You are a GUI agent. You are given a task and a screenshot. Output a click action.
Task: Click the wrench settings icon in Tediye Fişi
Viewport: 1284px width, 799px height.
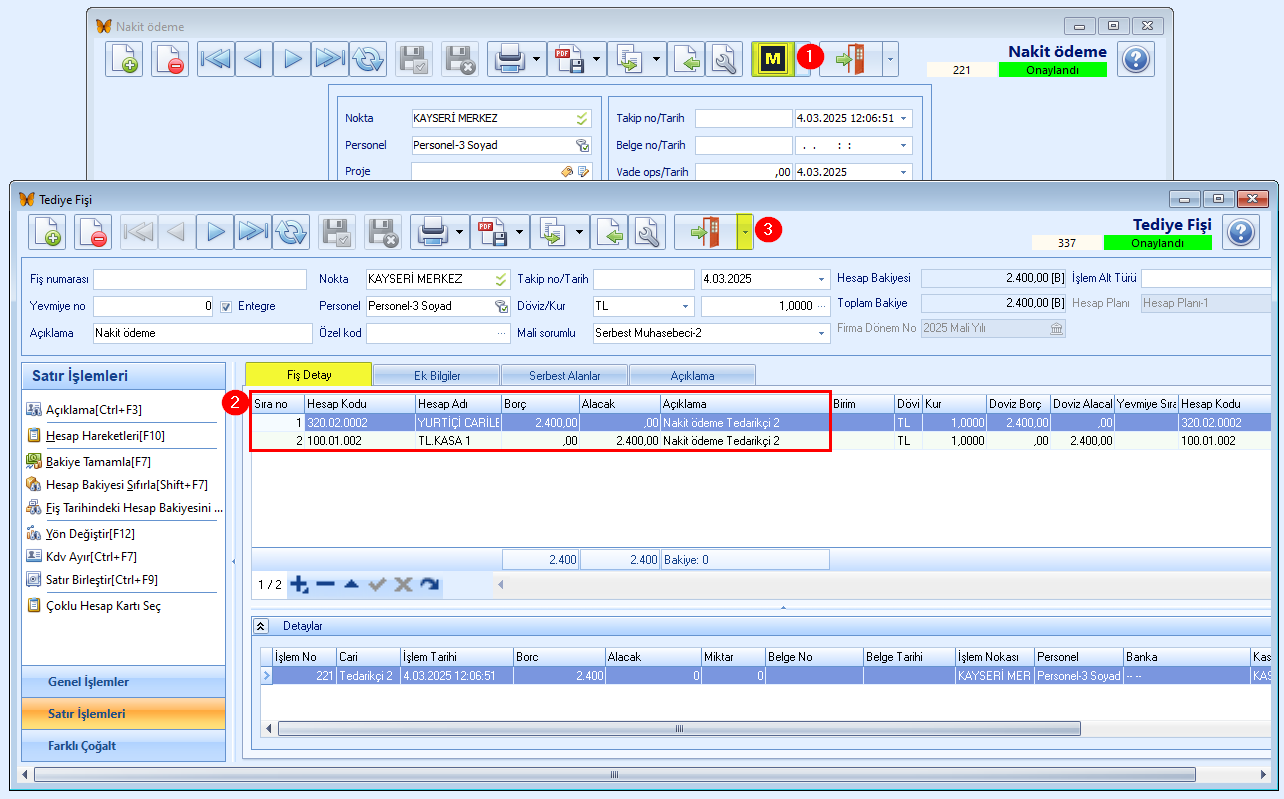pyautogui.click(x=647, y=232)
